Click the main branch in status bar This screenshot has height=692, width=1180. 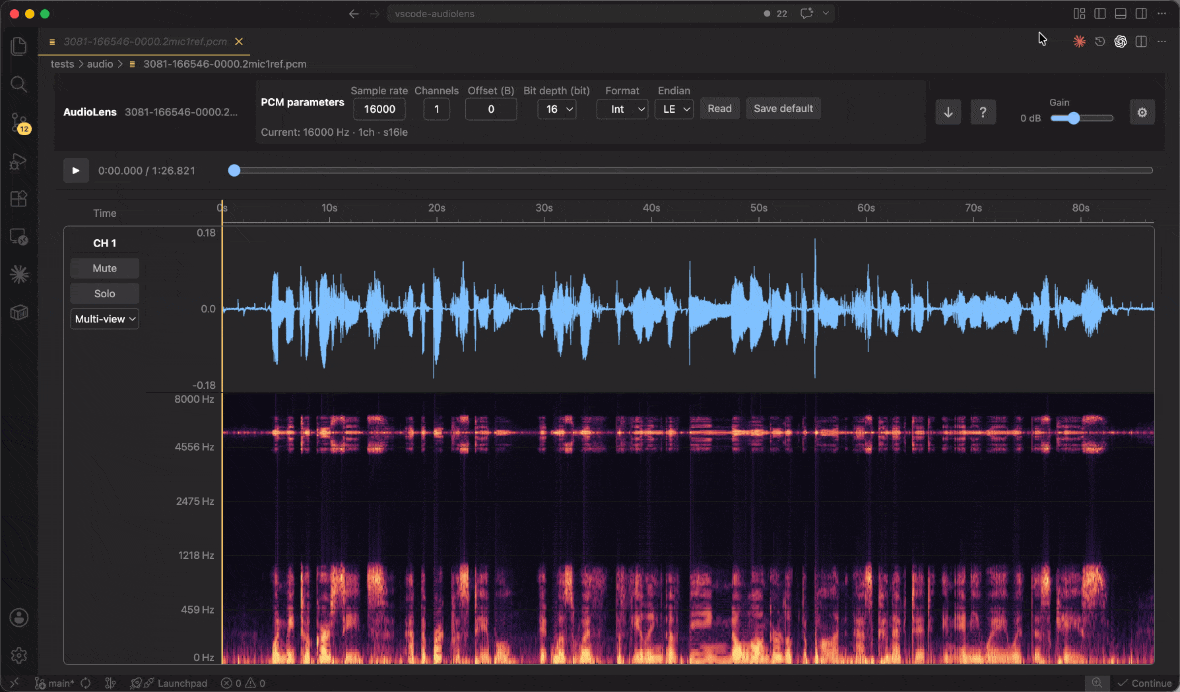(54, 683)
